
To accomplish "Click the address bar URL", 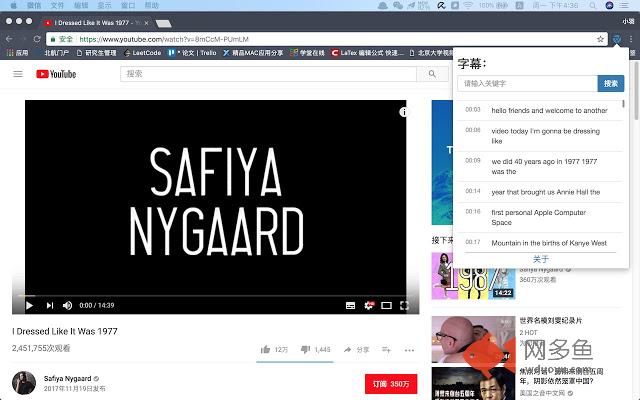I will tap(164, 39).
